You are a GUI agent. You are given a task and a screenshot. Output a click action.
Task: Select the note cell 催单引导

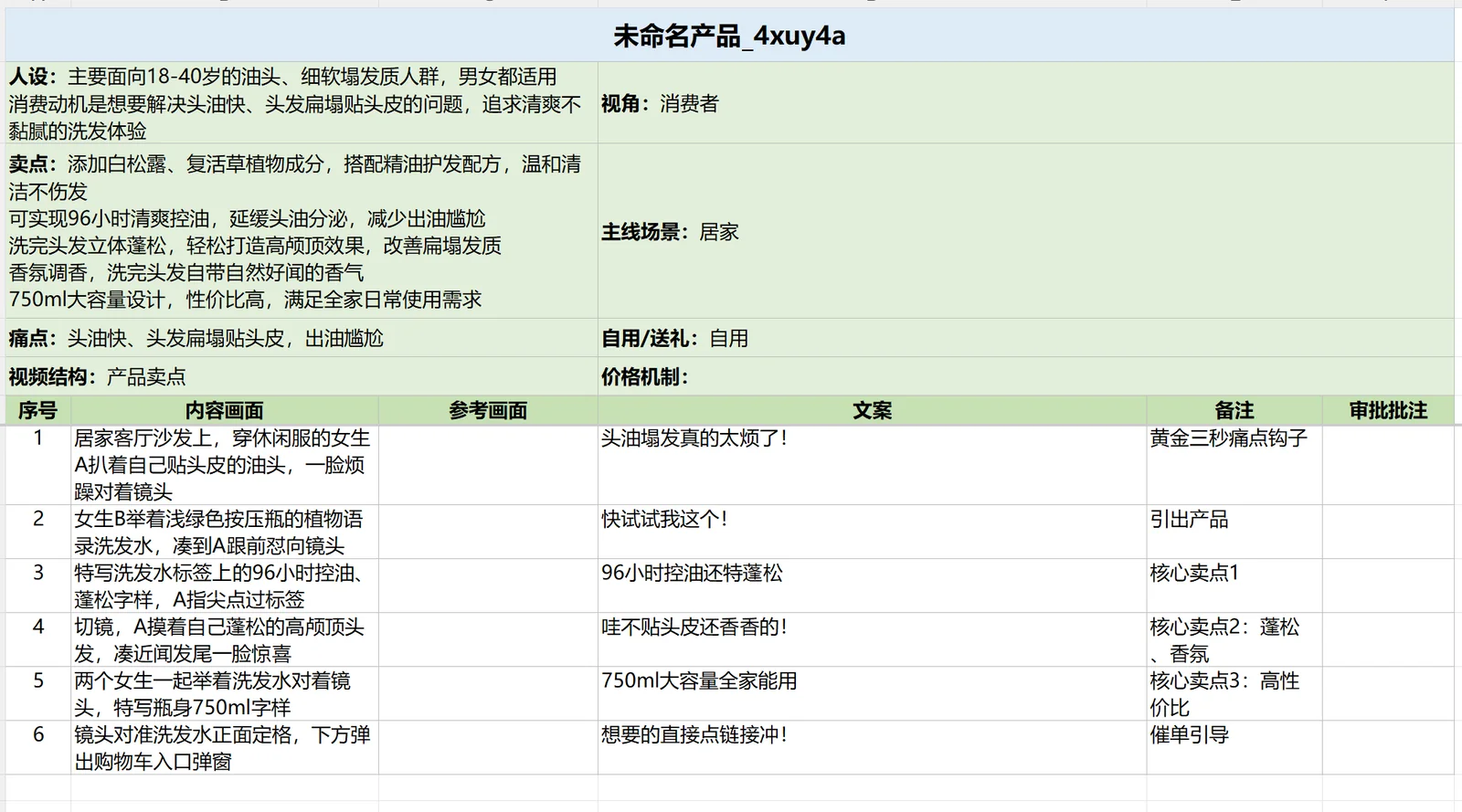click(1234, 747)
